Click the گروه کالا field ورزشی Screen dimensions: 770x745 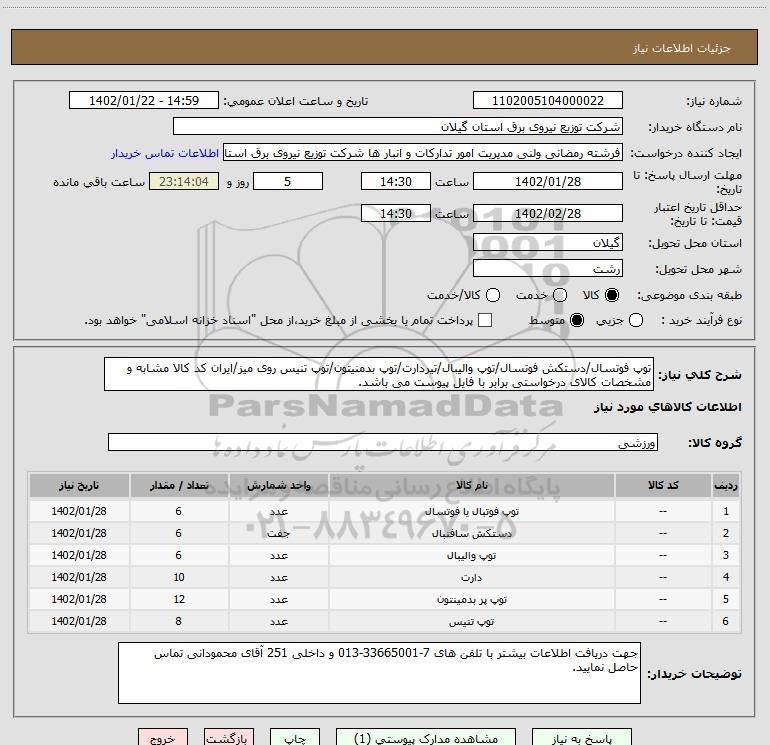383,442
